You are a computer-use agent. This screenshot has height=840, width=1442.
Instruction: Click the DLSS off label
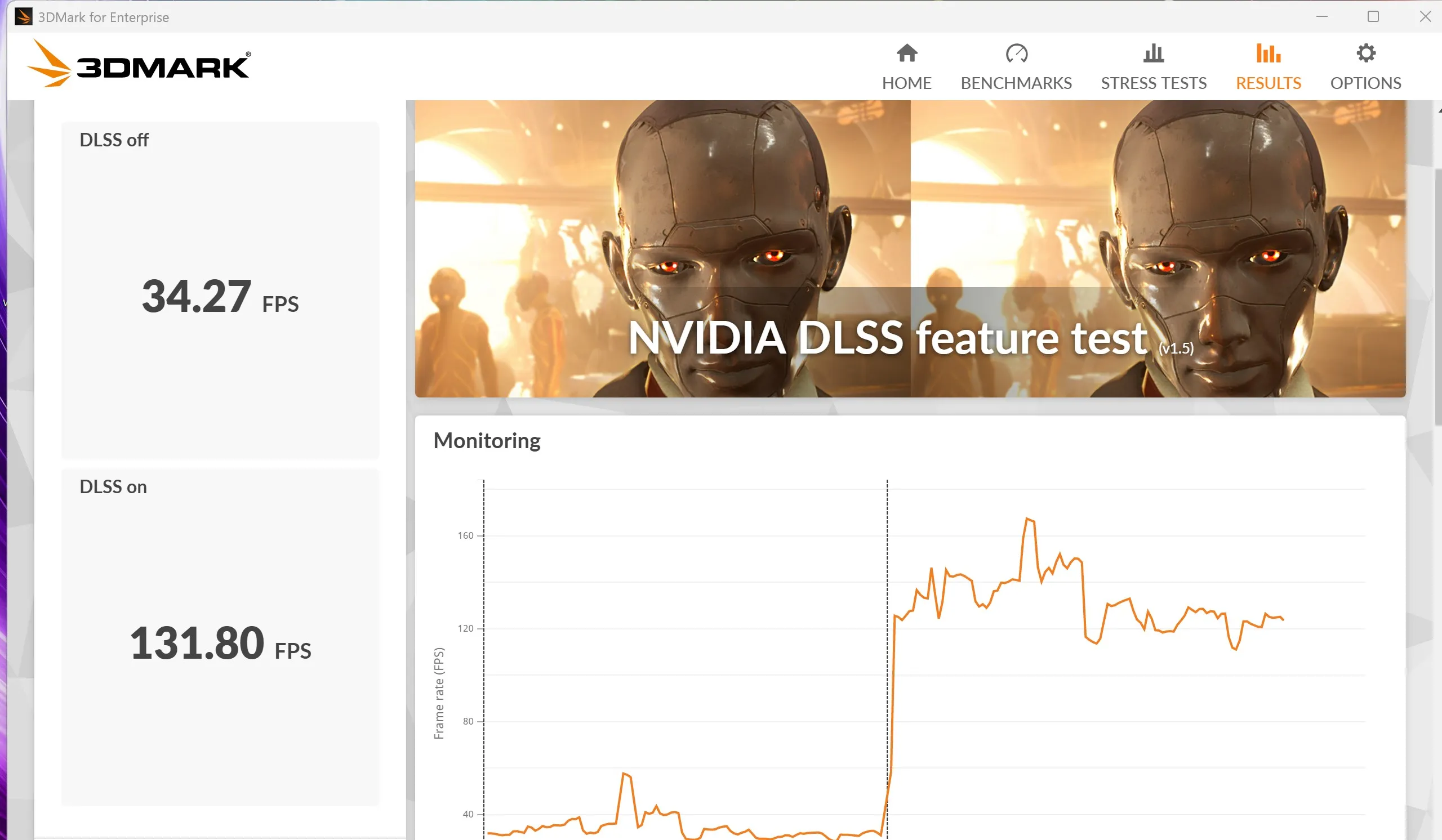pyautogui.click(x=114, y=140)
